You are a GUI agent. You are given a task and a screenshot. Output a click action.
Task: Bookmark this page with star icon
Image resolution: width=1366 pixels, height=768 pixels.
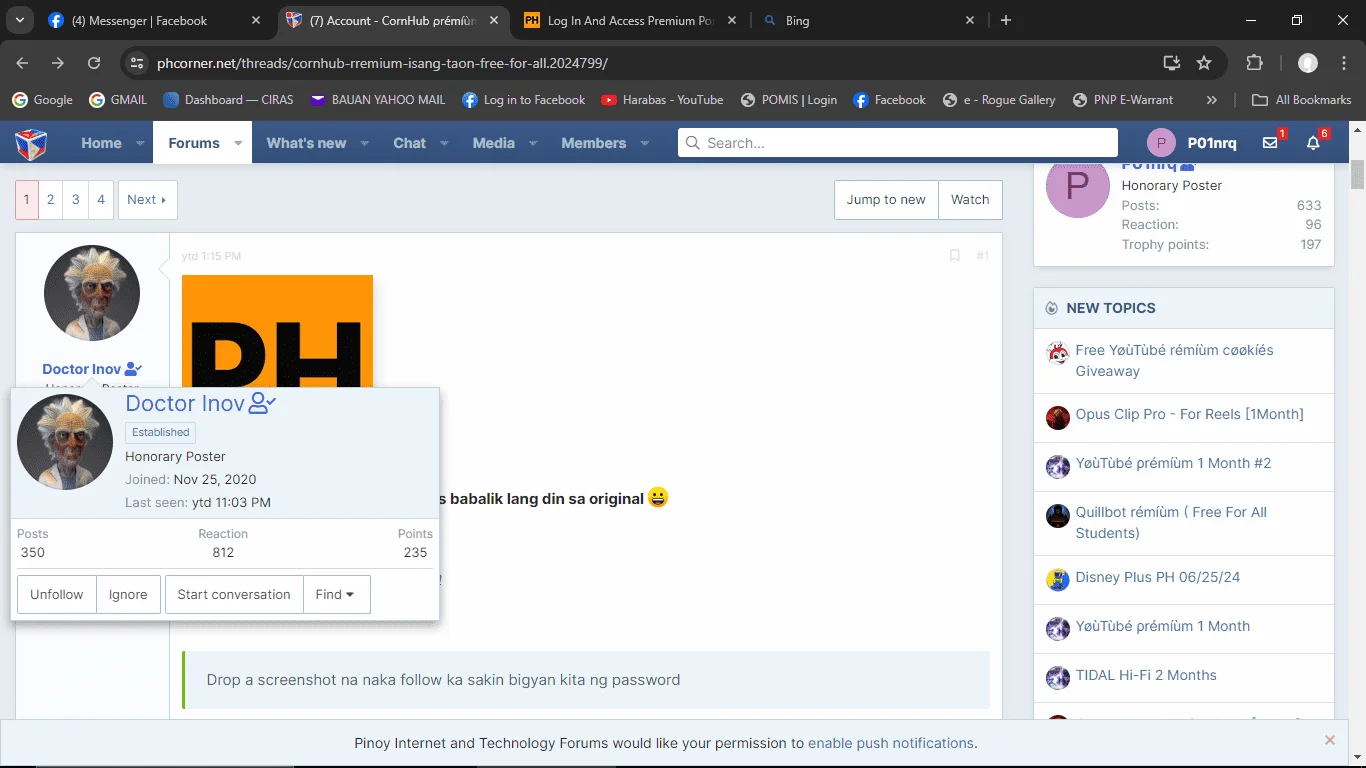(1204, 63)
